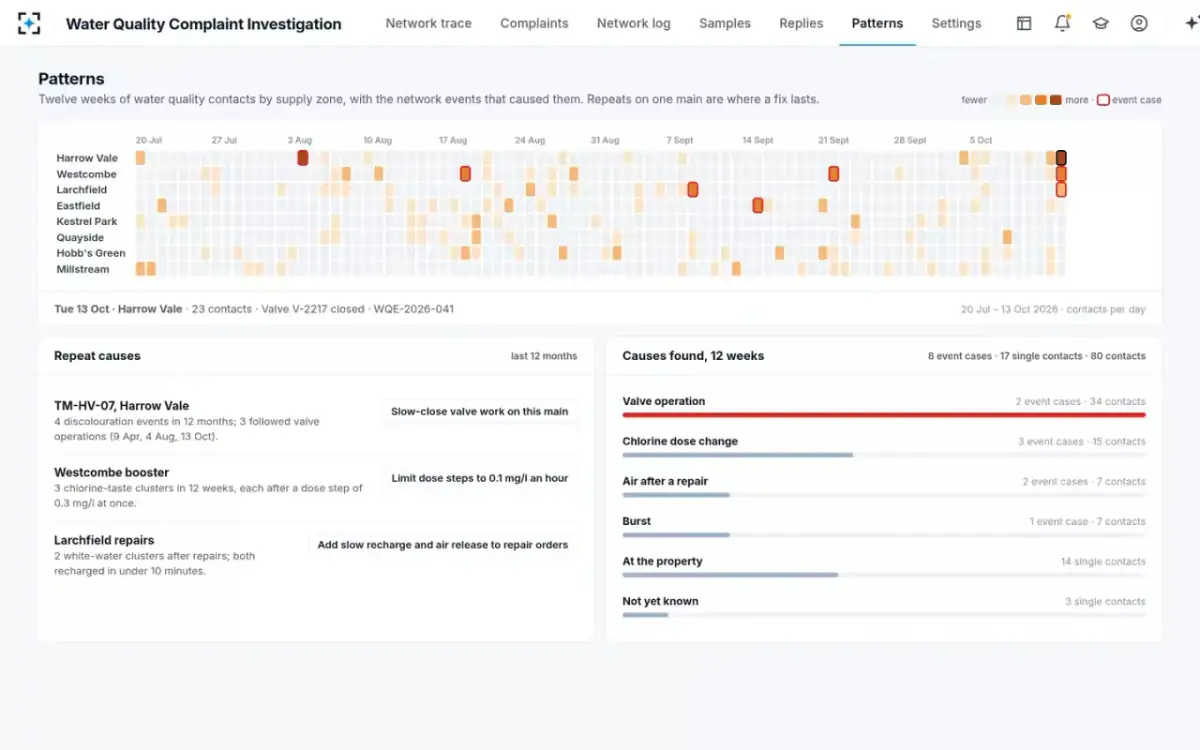Open the Replies tab
Image resolution: width=1200 pixels, height=750 pixels.
pos(801,23)
